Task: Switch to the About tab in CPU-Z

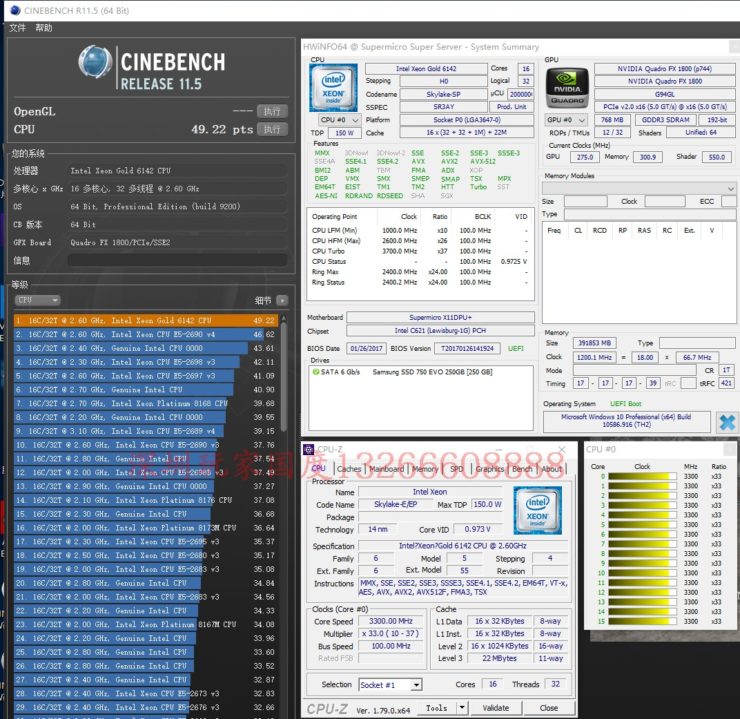Action: [x=552, y=469]
